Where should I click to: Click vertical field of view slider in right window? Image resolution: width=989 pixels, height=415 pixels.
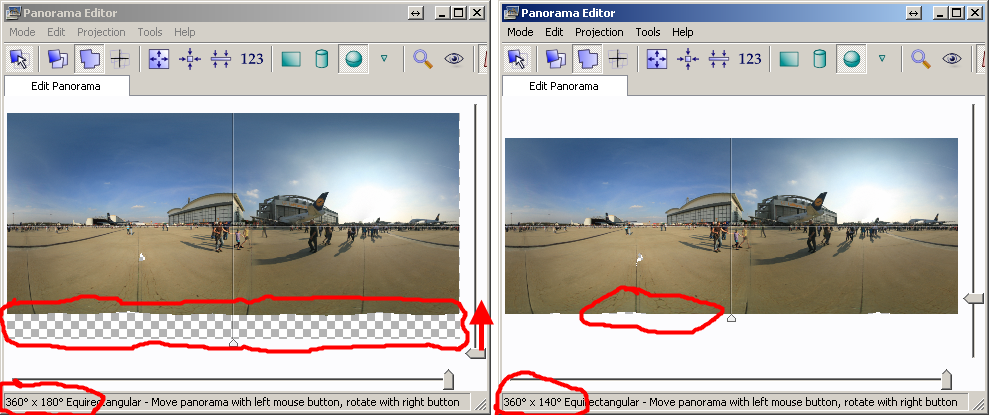[x=973, y=298]
